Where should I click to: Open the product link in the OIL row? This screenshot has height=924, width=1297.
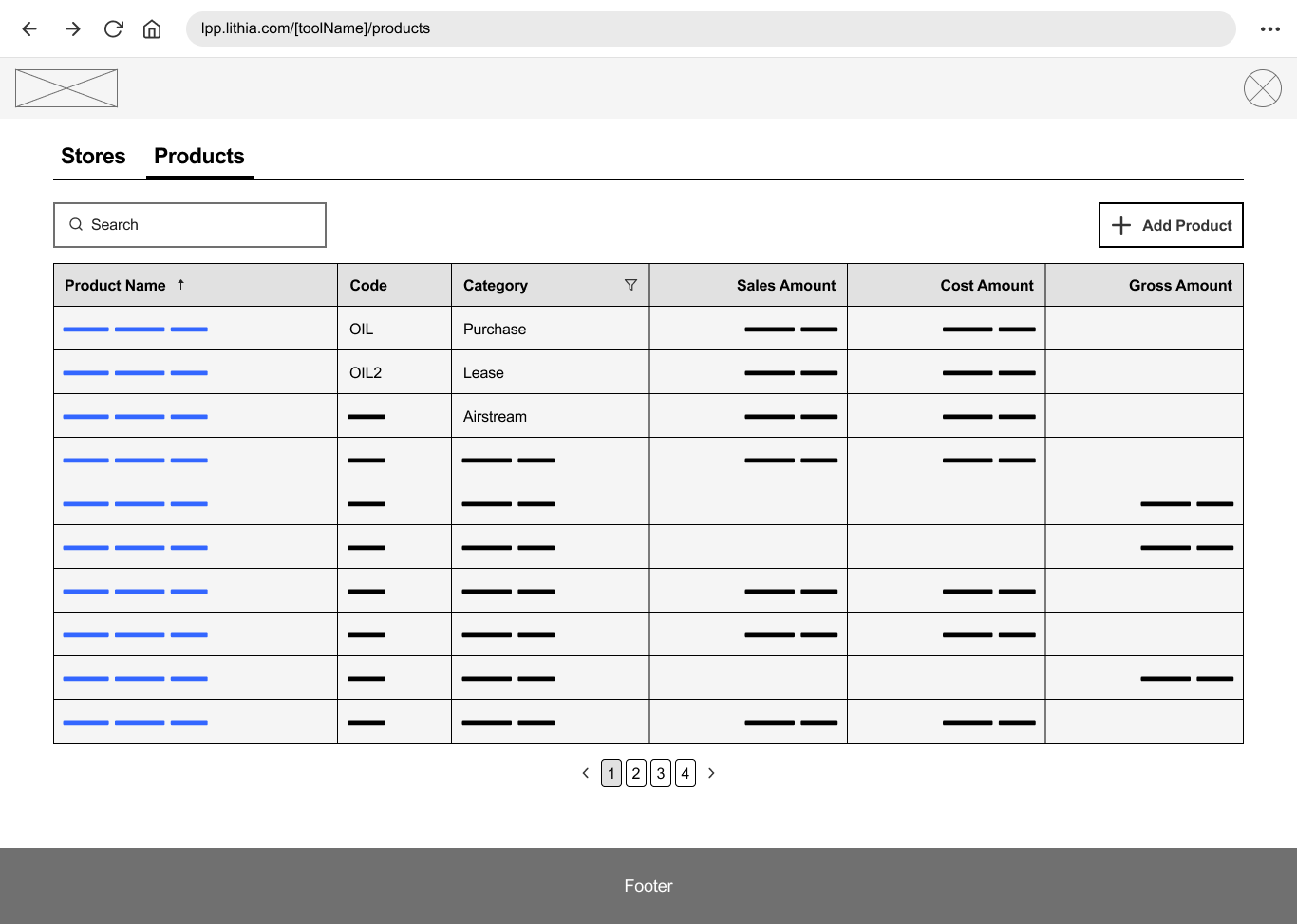(135, 330)
